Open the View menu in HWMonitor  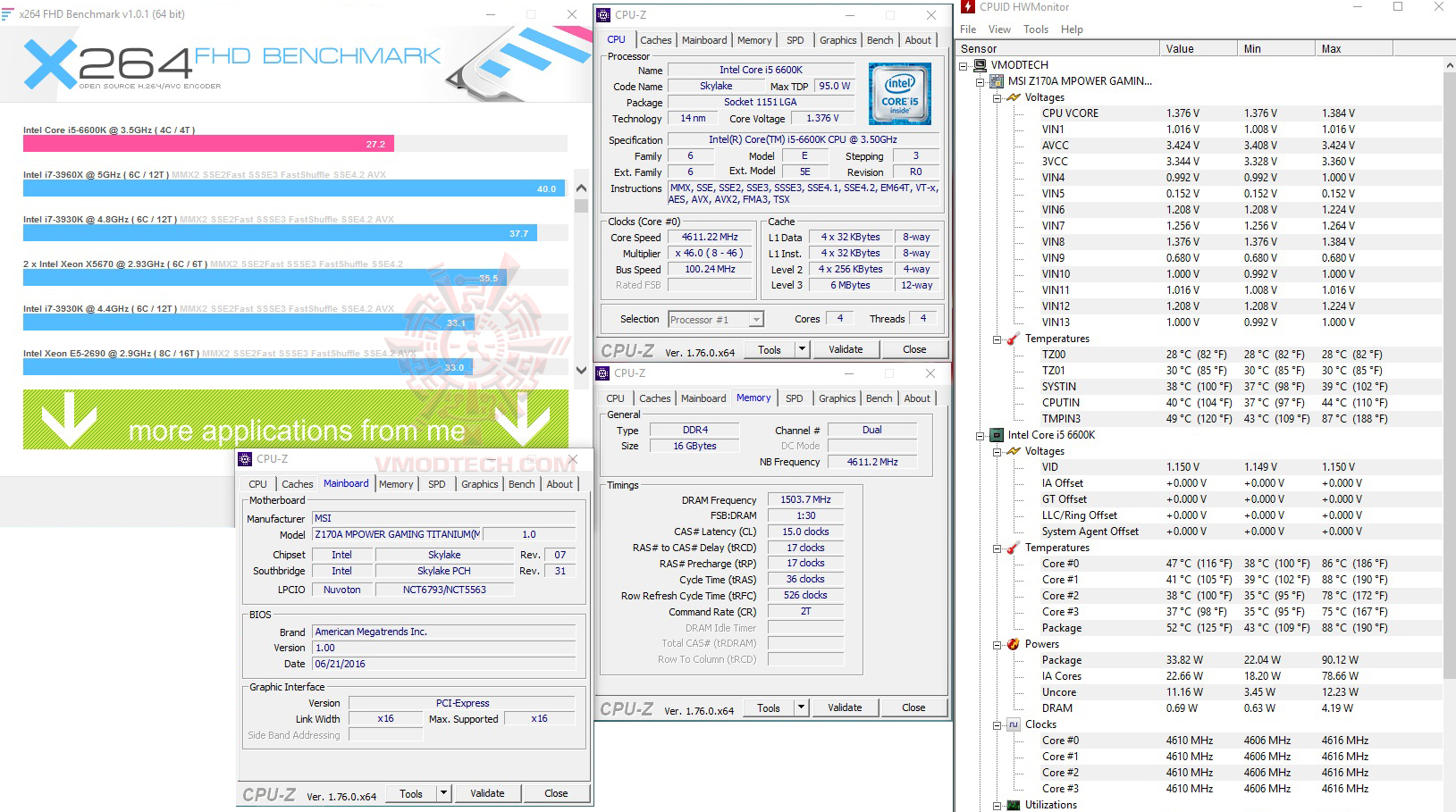pos(999,29)
